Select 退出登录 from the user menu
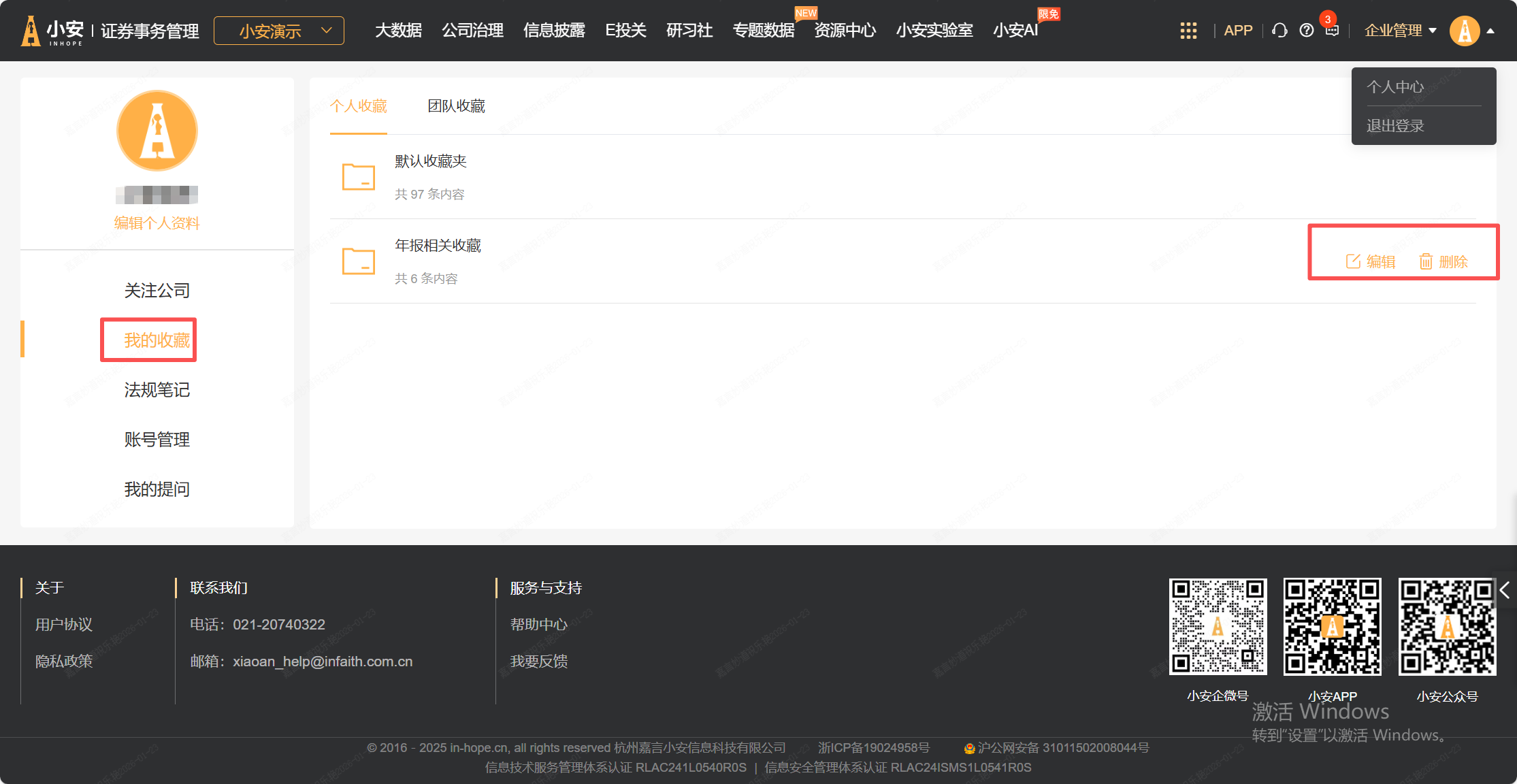 pyautogui.click(x=1395, y=126)
